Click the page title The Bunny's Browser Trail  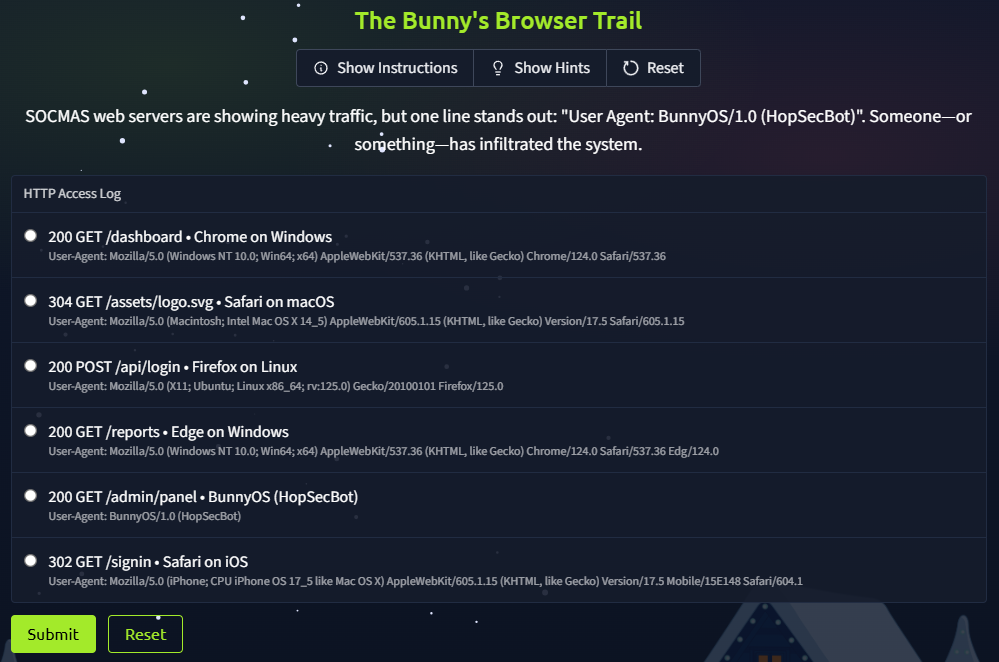coord(498,20)
